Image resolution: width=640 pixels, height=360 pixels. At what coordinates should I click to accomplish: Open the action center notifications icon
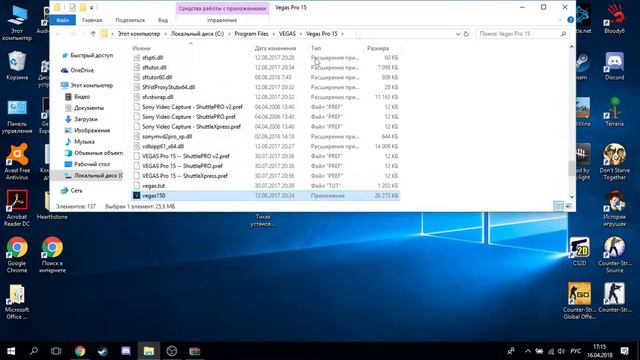(x=624, y=351)
